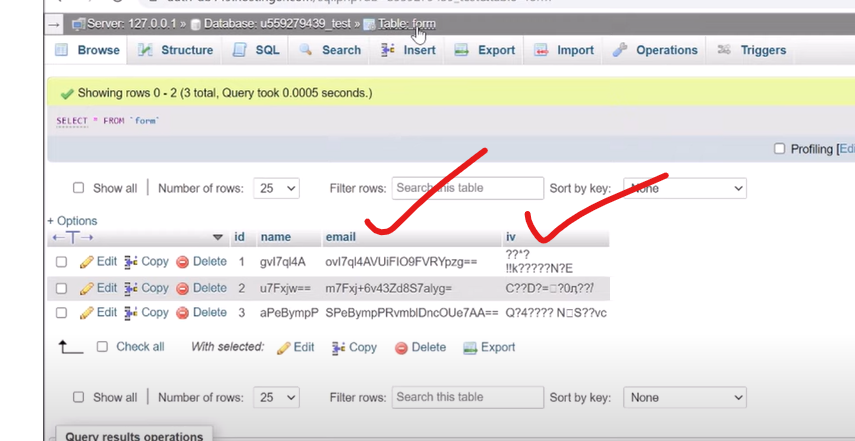Click the Export icon below the table
Viewport: 855px width, 441px height.
pos(470,348)
